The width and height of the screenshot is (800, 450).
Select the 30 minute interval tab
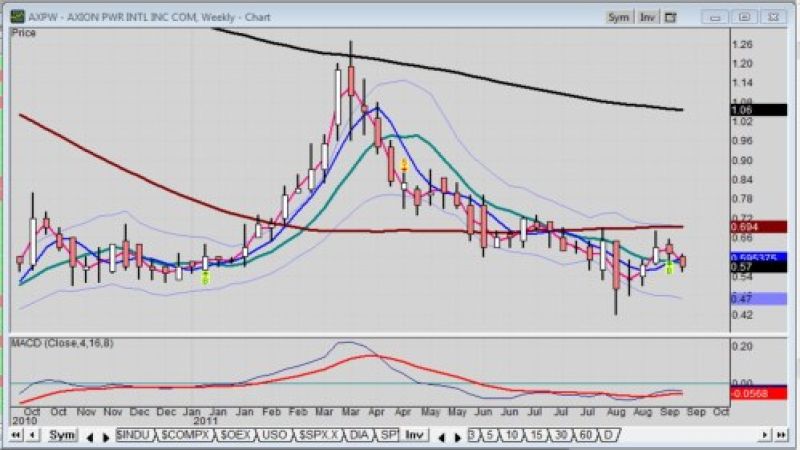[561, 435]
